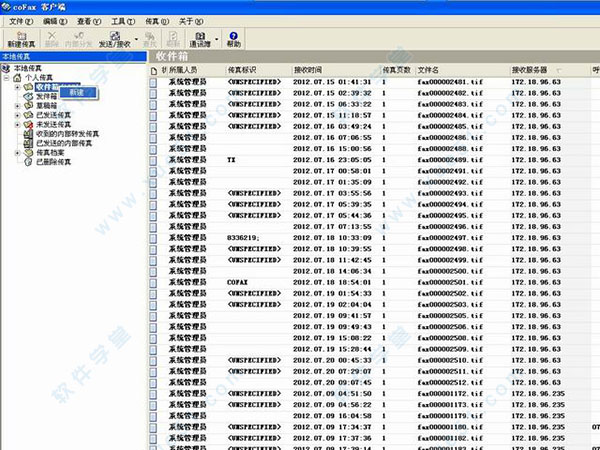Click the 已发送的内部传真 tree icon

point(29,142)
